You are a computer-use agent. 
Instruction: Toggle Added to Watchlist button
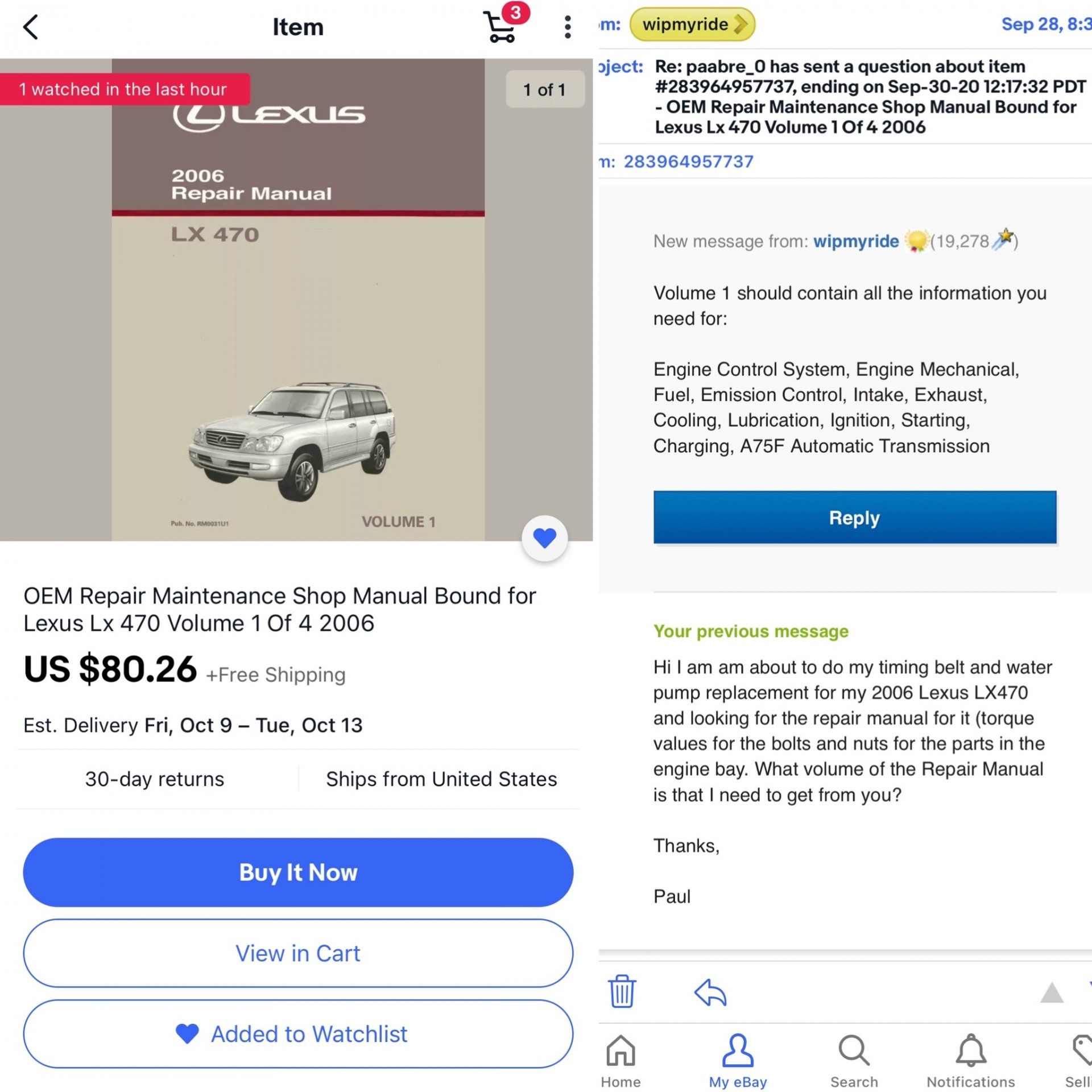click(x=298, y=1033)
